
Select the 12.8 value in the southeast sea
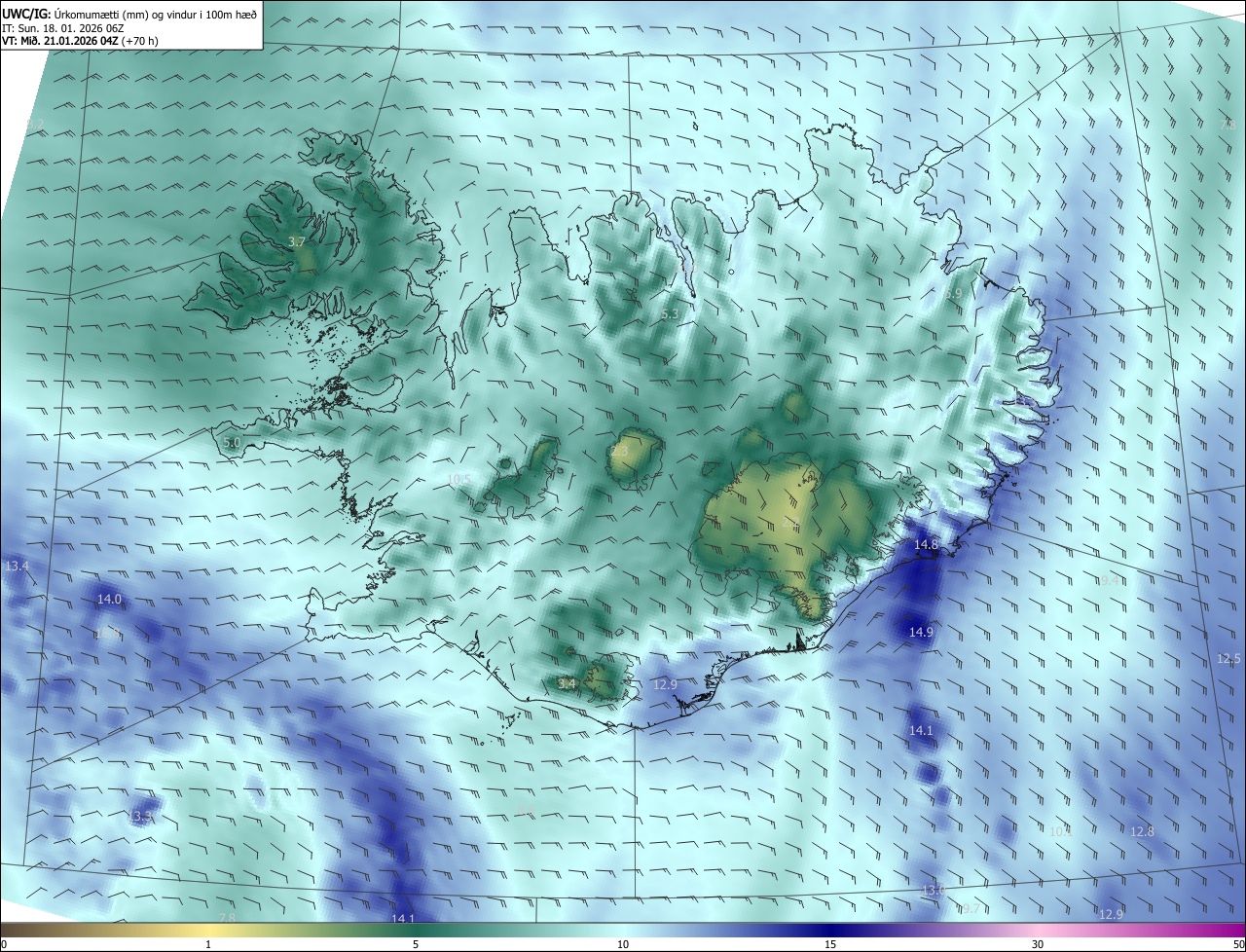click(1142, 831)
